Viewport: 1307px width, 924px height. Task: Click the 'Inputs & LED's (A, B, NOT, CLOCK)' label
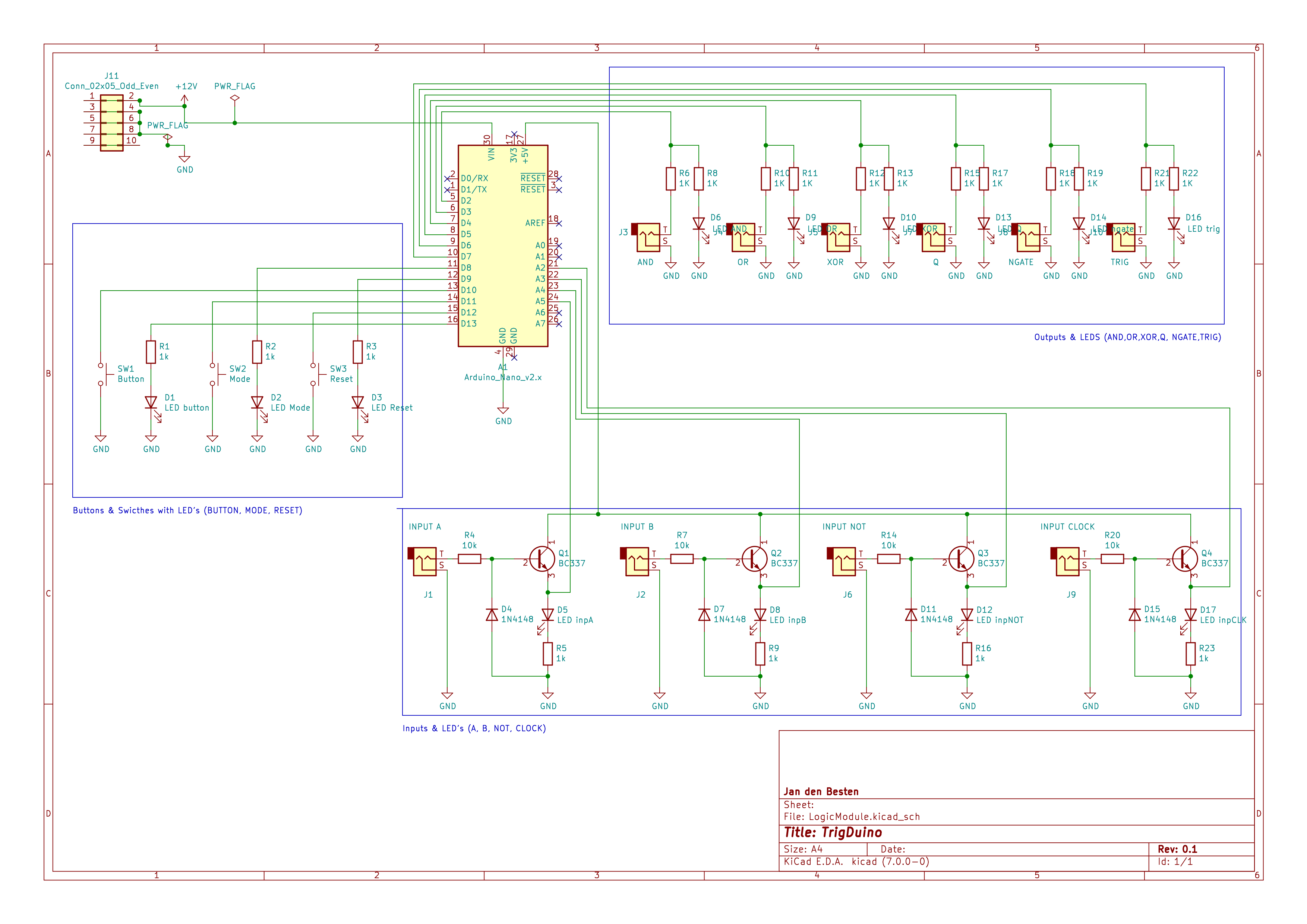474,728
